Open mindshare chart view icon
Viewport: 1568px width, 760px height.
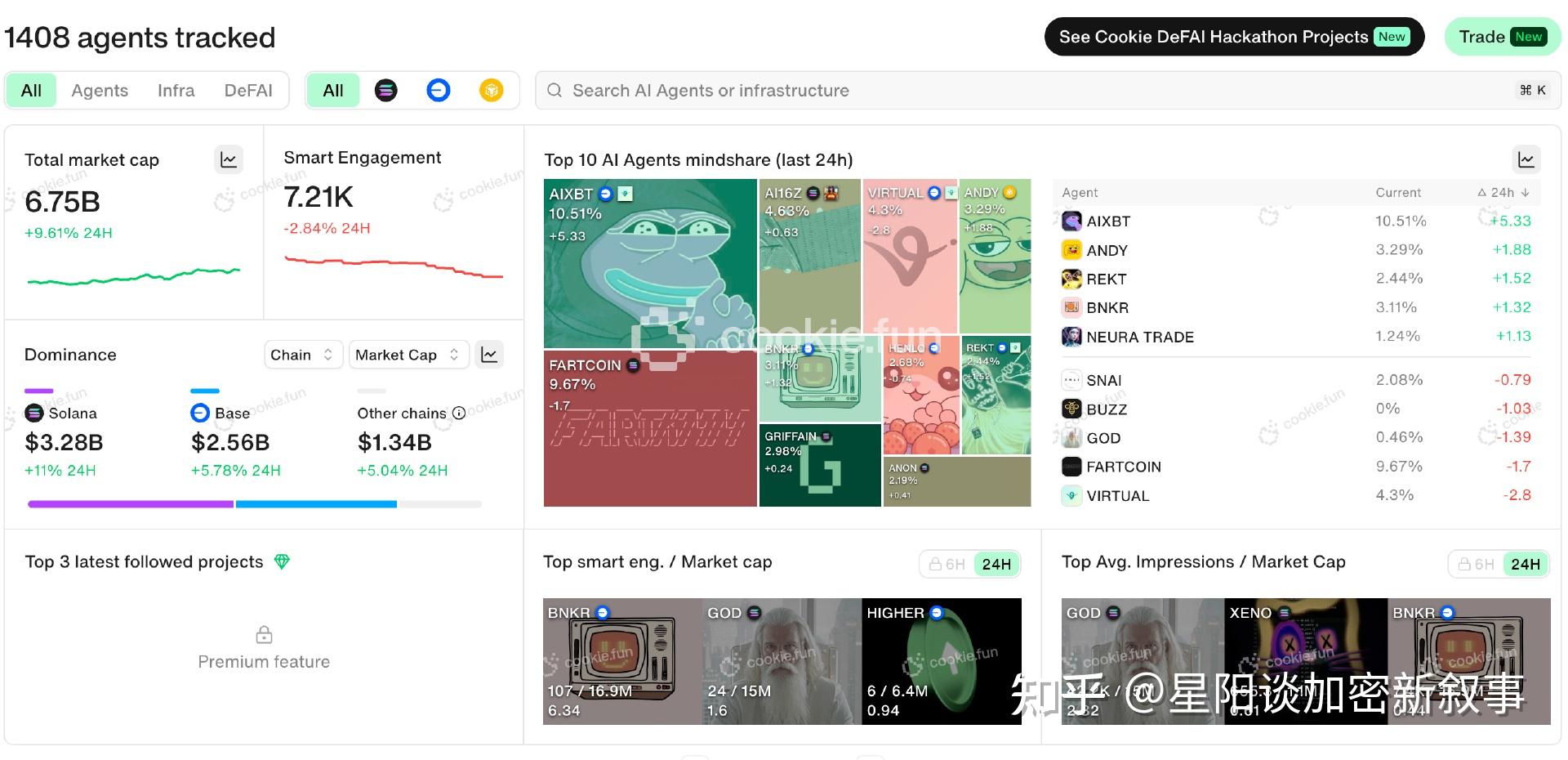pos(1526,159)
